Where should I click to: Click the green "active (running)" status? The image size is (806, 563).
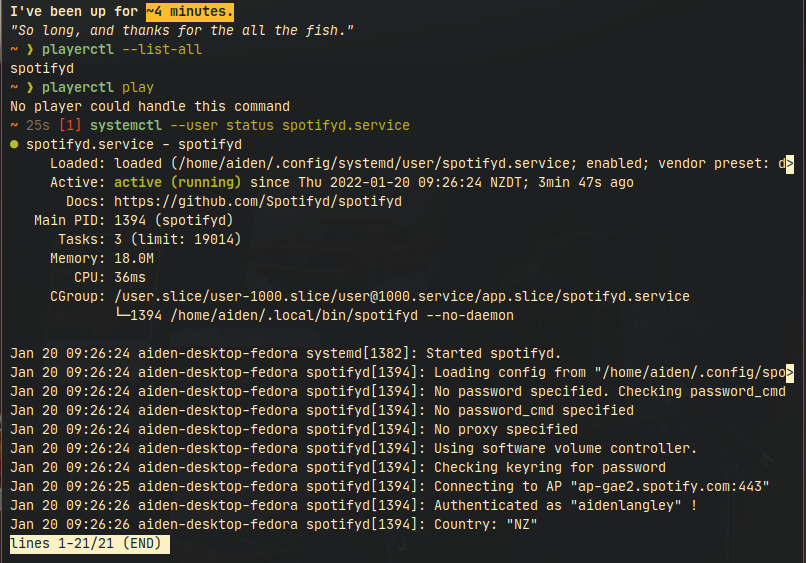tap(177, 183)
